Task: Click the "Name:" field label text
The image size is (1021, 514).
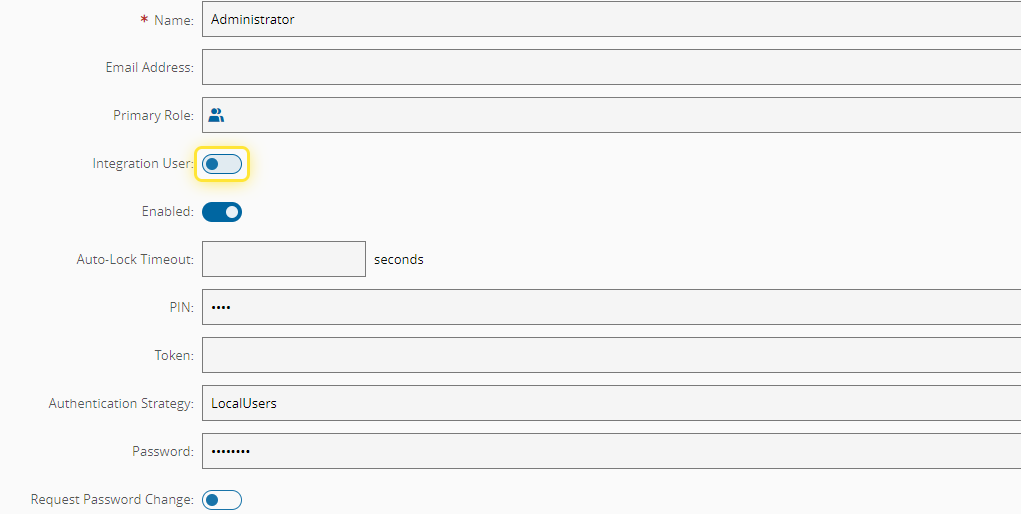Action: point(173,20)
